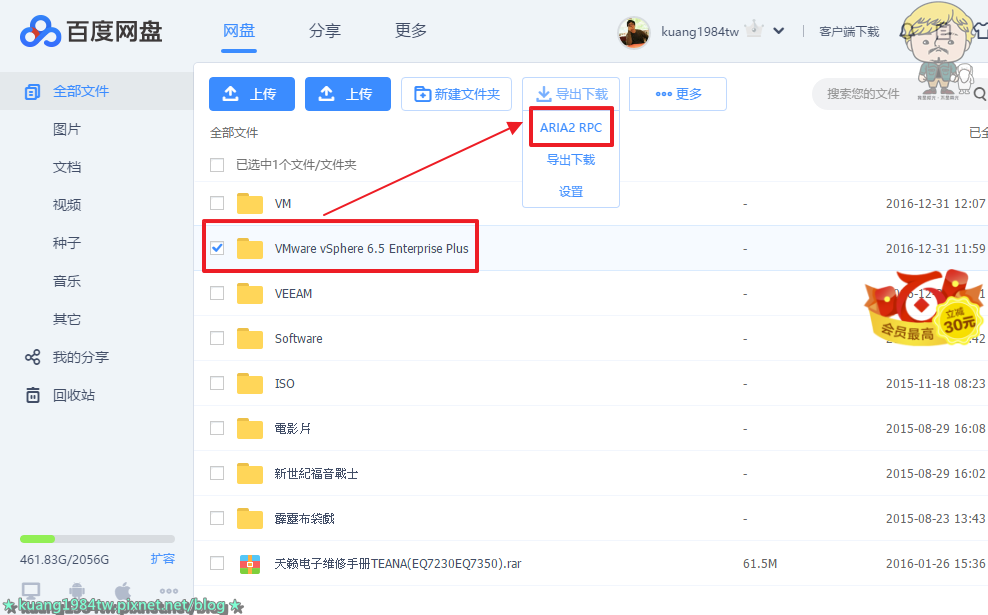Image resolution: width=988 pixels, height=615 pixels.
Task: Select 其它 in the sidebar
Action: click(x=67, y=319)
